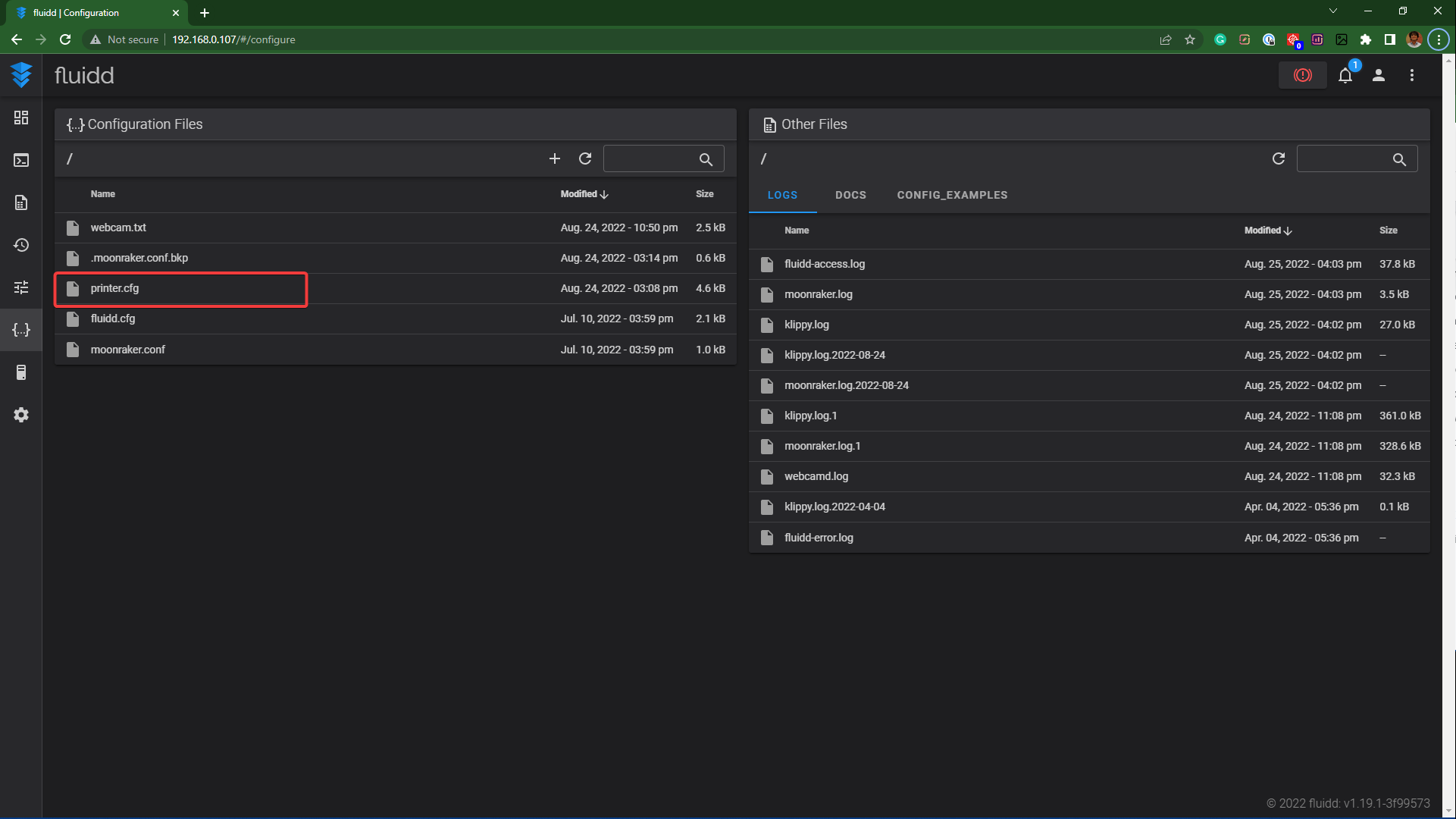Sort configuration files by Name
This screenshot has width=1456, height=819.
point(103,194)
